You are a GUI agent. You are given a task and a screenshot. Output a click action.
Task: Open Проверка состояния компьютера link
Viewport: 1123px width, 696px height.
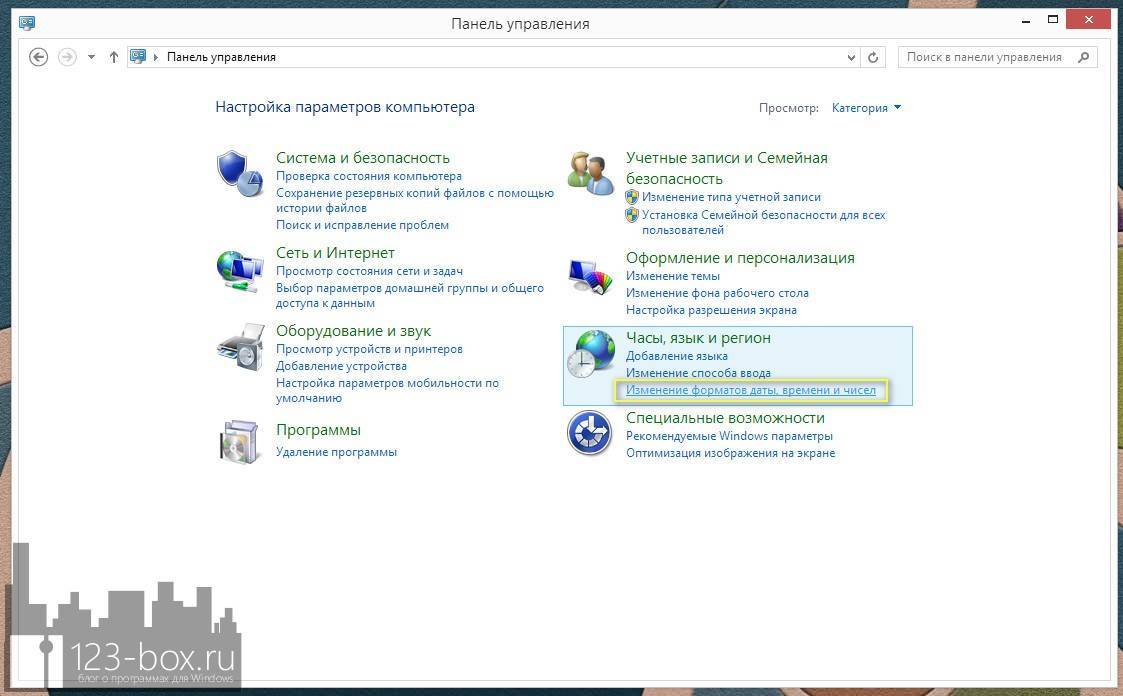coord(369,175)
